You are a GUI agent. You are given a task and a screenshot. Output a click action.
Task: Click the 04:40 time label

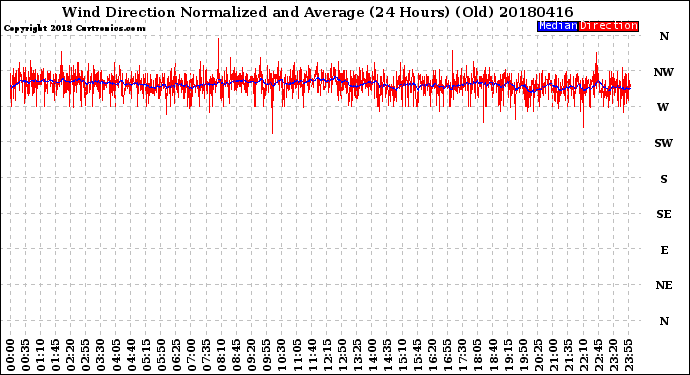pos(131,355)
